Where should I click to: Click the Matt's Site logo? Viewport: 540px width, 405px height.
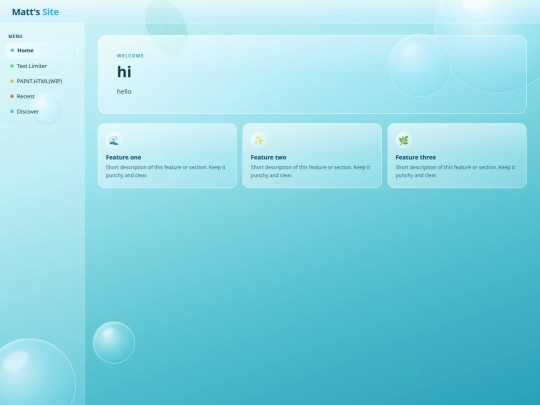[x=35, y=12]
